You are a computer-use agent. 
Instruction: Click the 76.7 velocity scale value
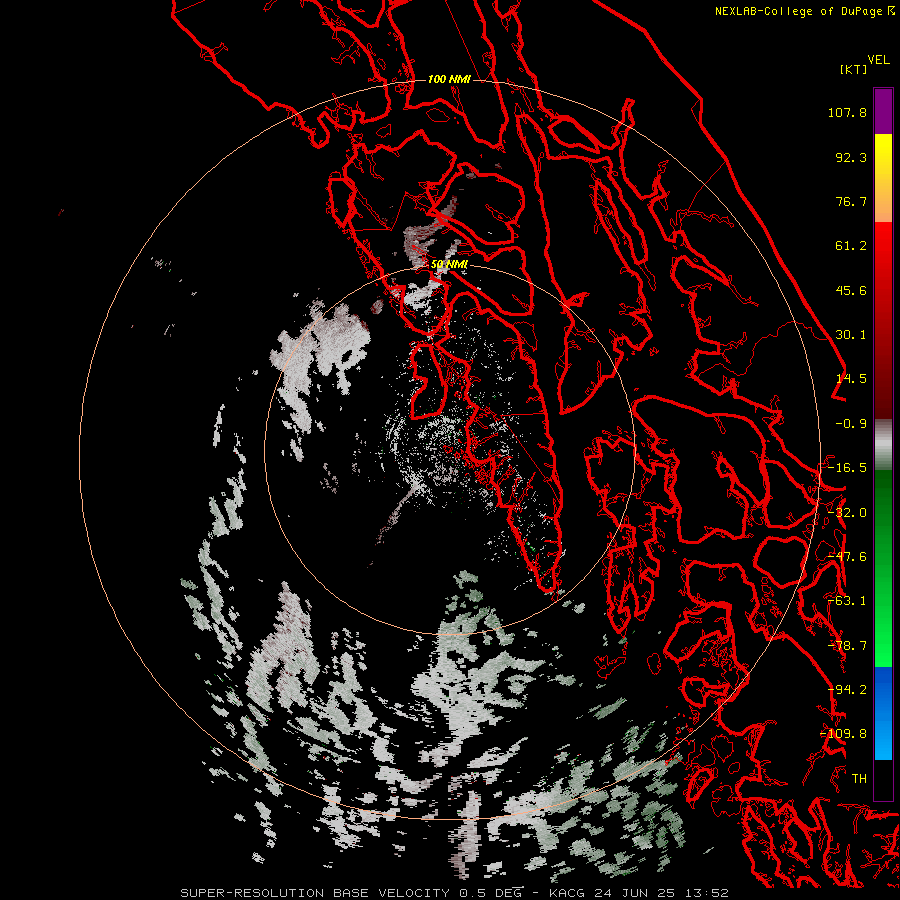[x=851, y=201]
